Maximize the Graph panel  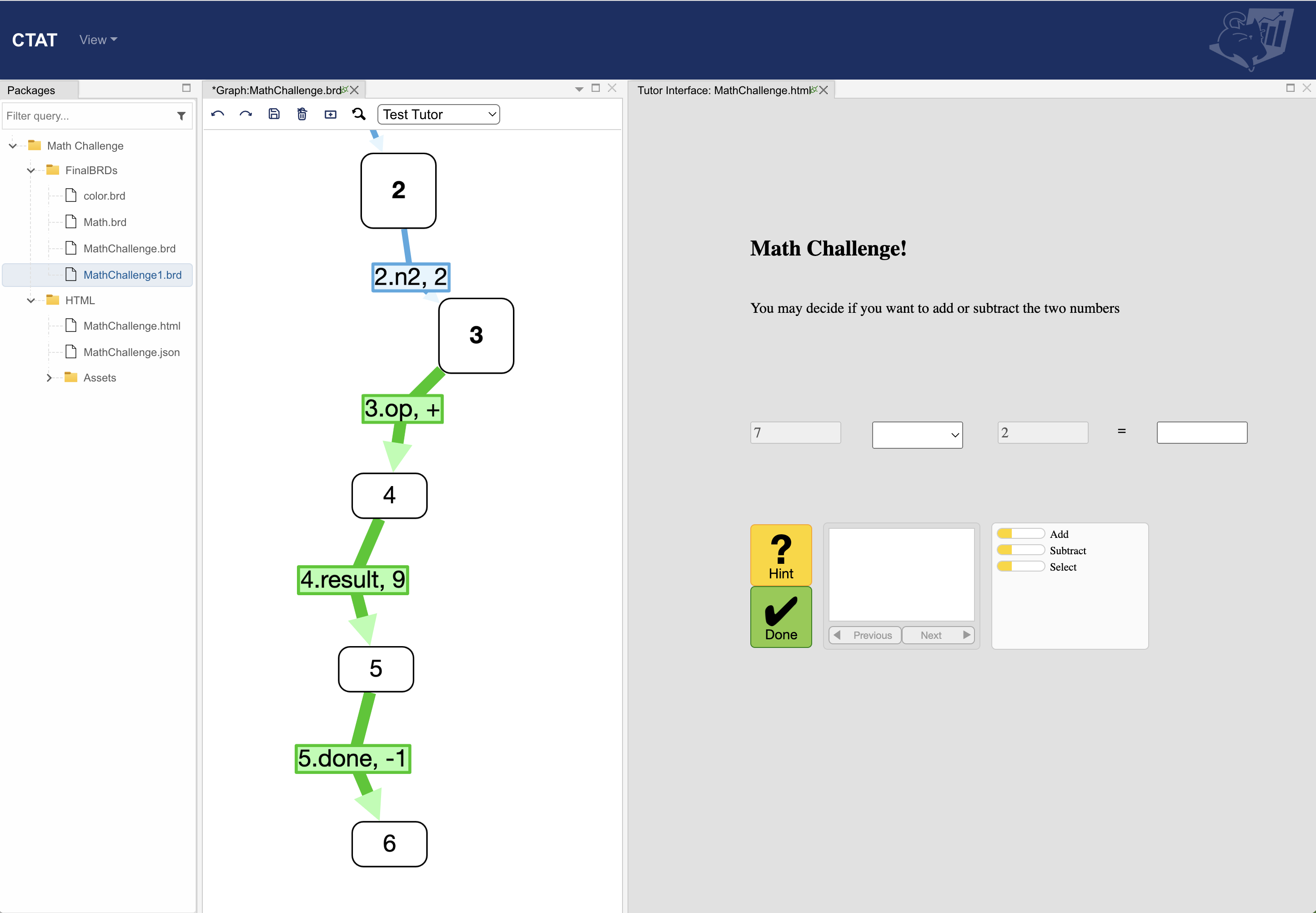pyautogui.click(x=596, y=87)
